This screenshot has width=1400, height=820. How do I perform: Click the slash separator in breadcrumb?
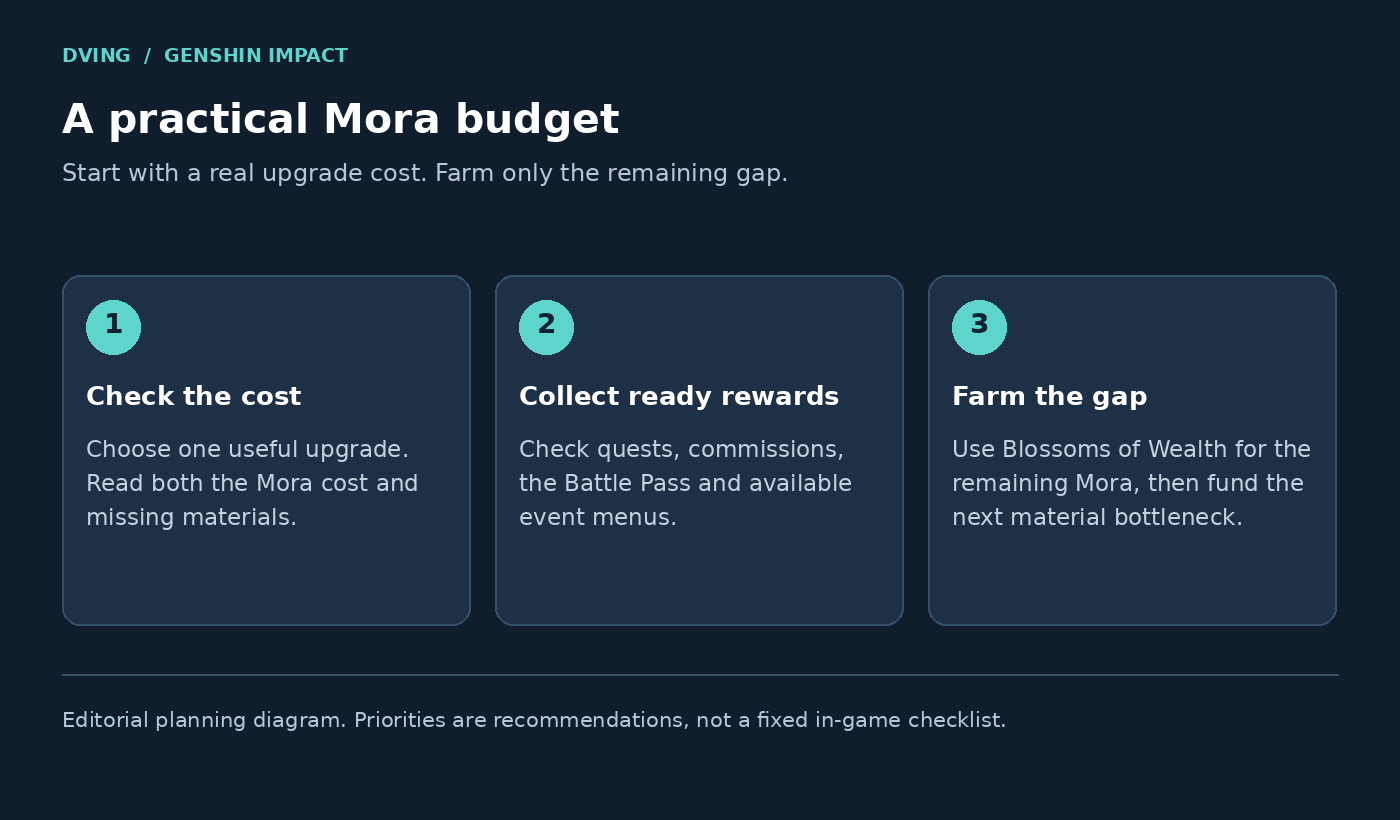pyautogui.click(x=147, y=56)
